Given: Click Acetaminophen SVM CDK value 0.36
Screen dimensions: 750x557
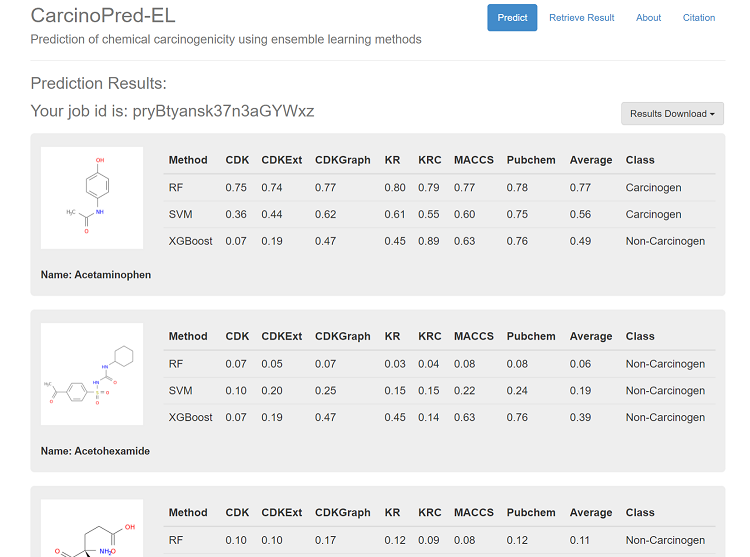Looking at the screenshot, I should 236,214.
